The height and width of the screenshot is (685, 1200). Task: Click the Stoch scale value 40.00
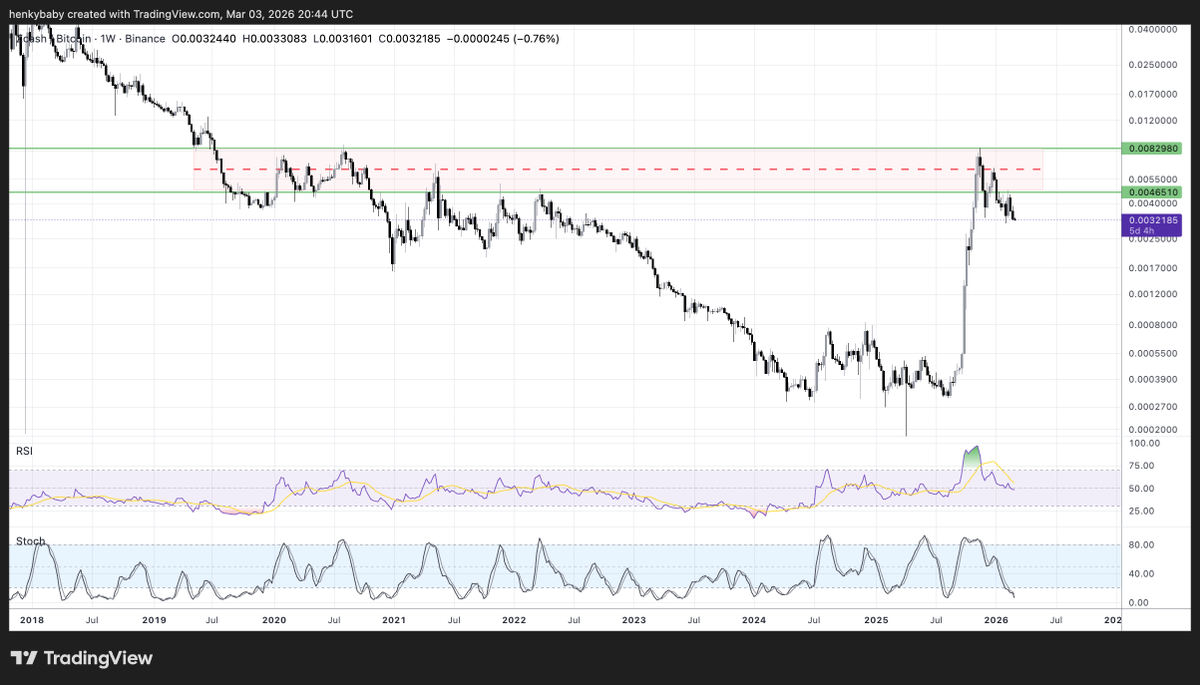[1143, 574]
